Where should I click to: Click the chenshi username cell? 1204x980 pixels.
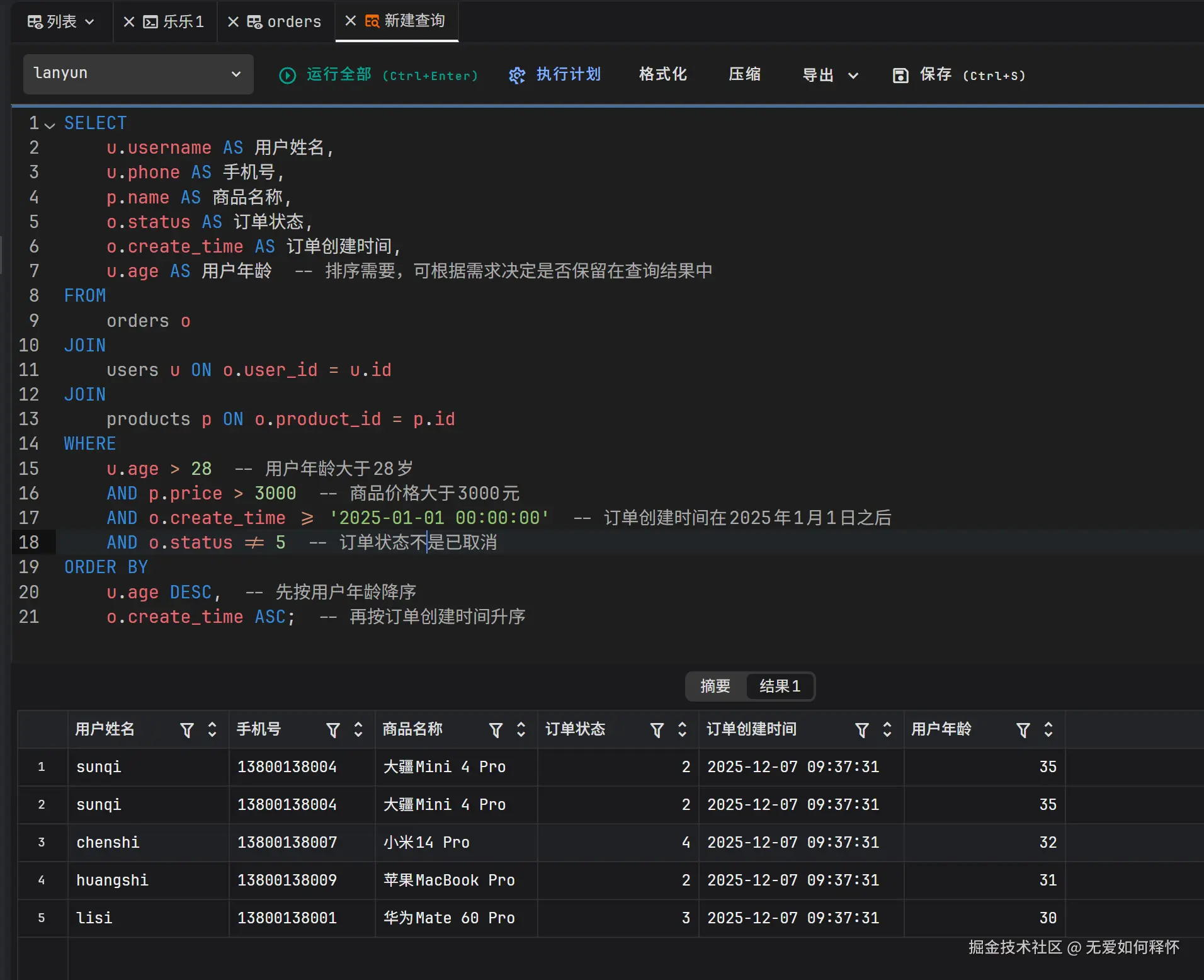149,843
